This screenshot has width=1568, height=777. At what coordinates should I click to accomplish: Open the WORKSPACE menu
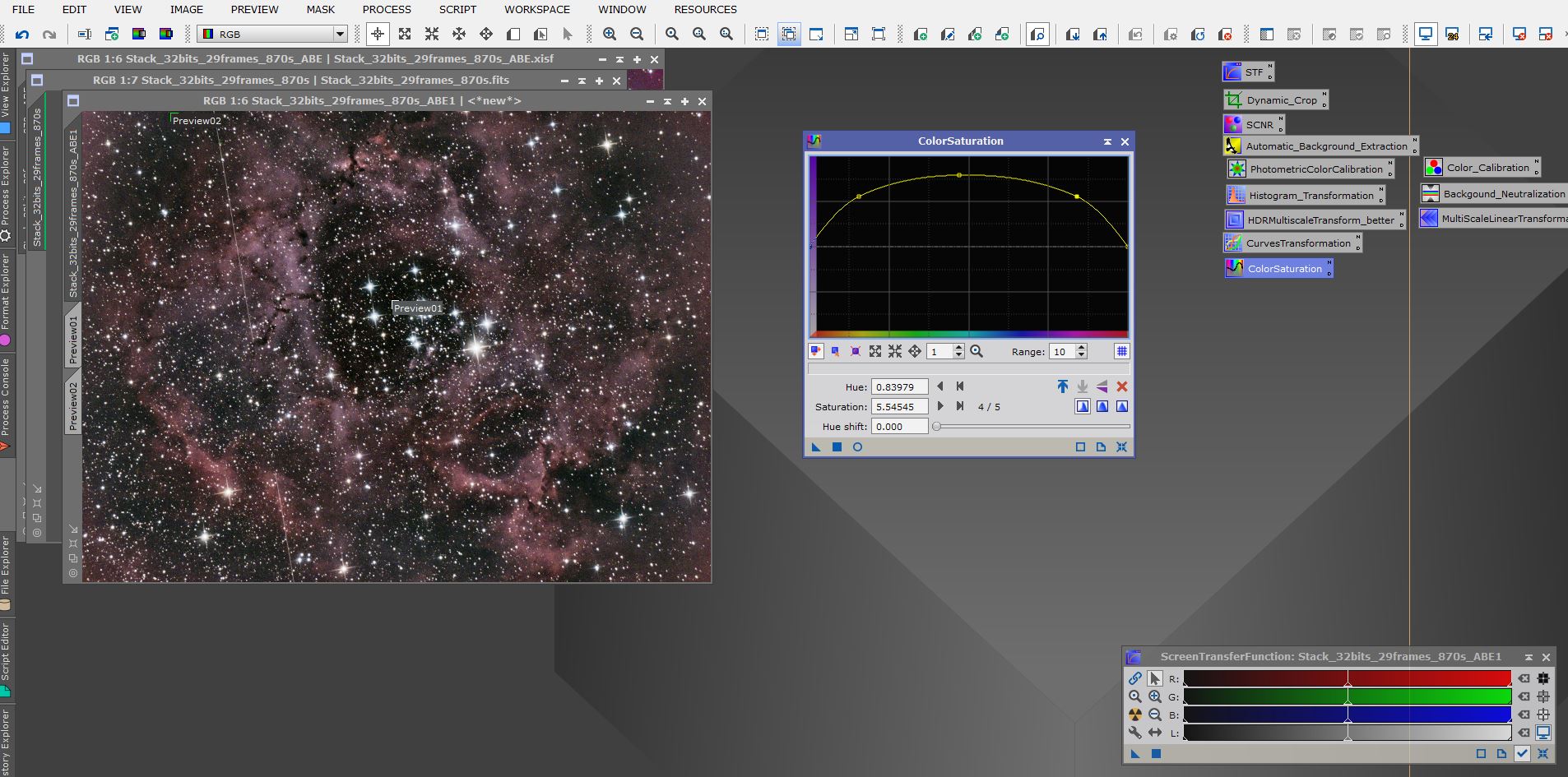(537, 9)
